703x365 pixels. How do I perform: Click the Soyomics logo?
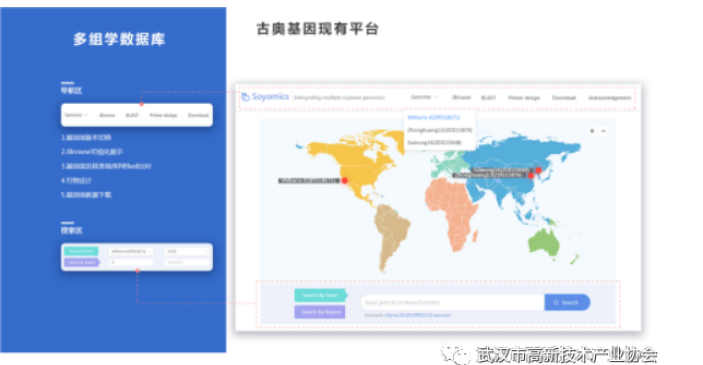tap(265, 97)
